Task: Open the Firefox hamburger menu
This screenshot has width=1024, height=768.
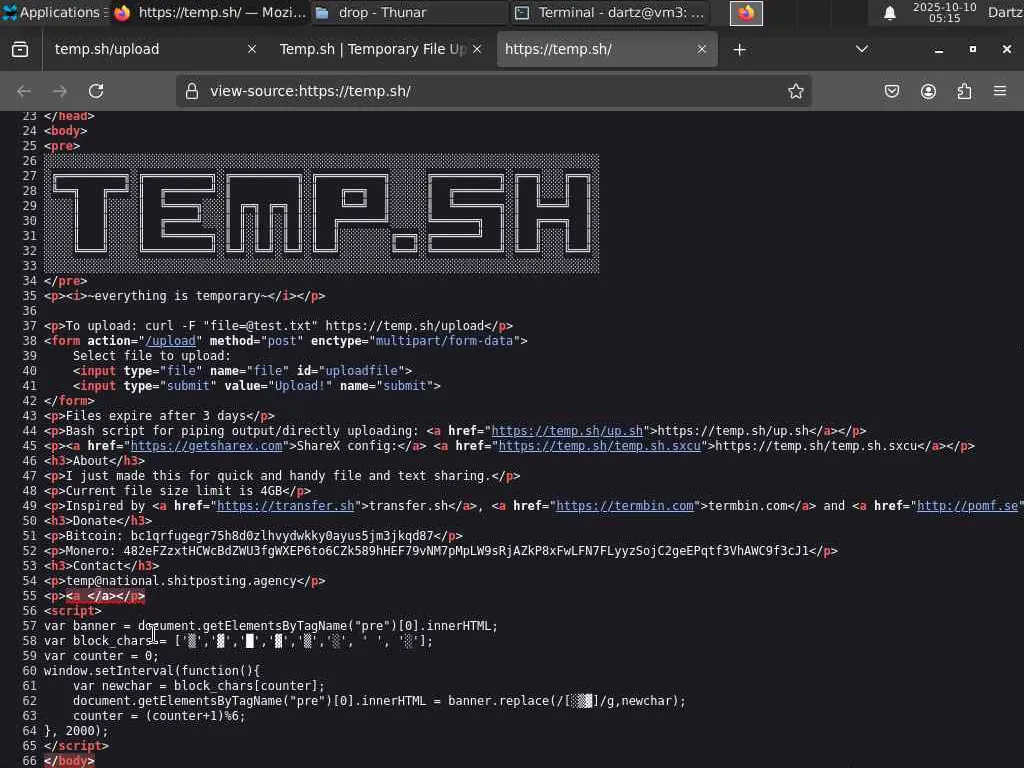Action: pyautogui.click(x=1000, y=91)
